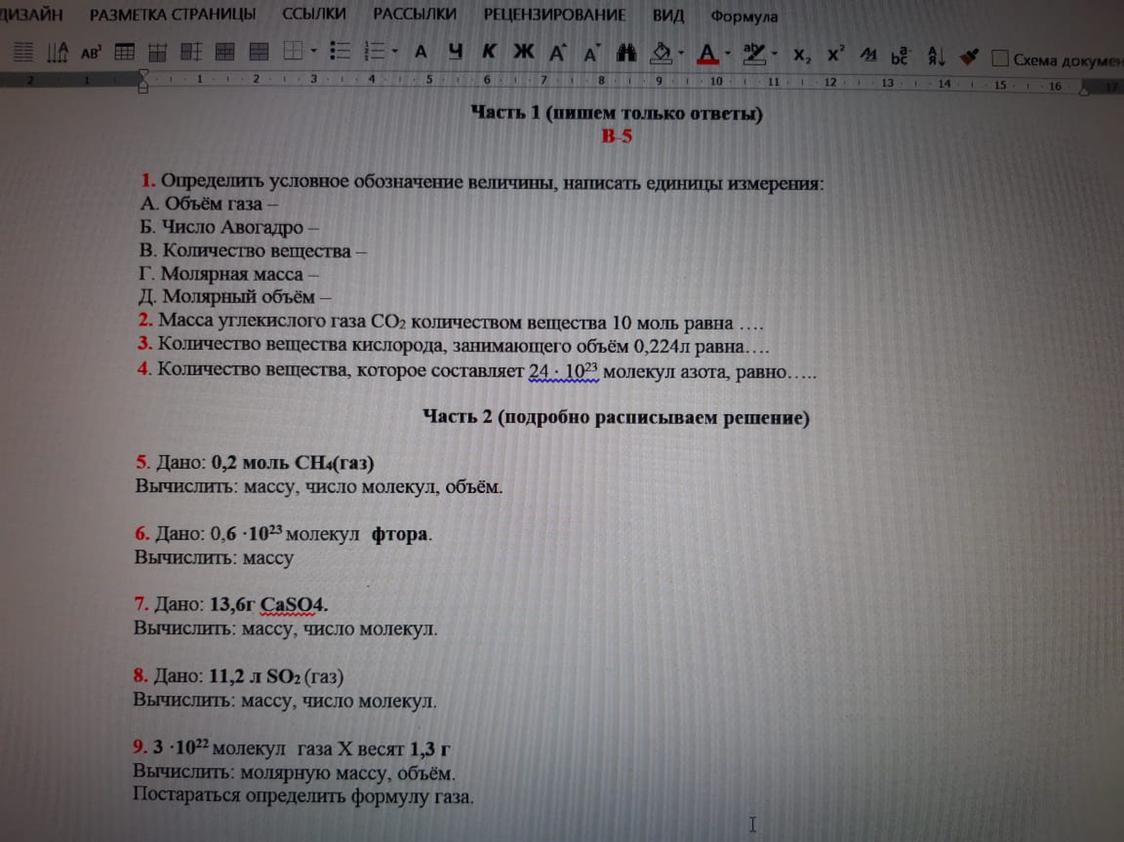Click the heading 'Часть 1 (пишем только ответы)'

[616, 113]
